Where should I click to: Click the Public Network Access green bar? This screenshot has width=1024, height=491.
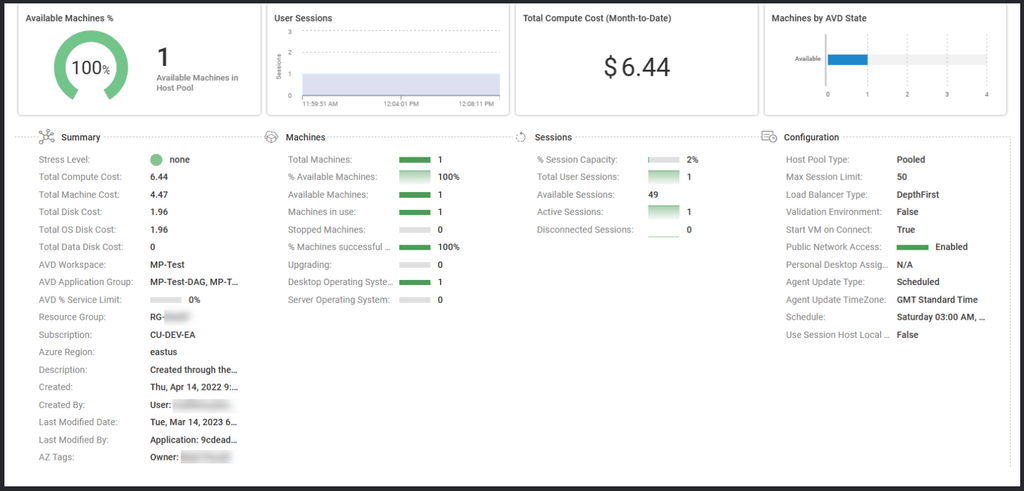point(912,247)
